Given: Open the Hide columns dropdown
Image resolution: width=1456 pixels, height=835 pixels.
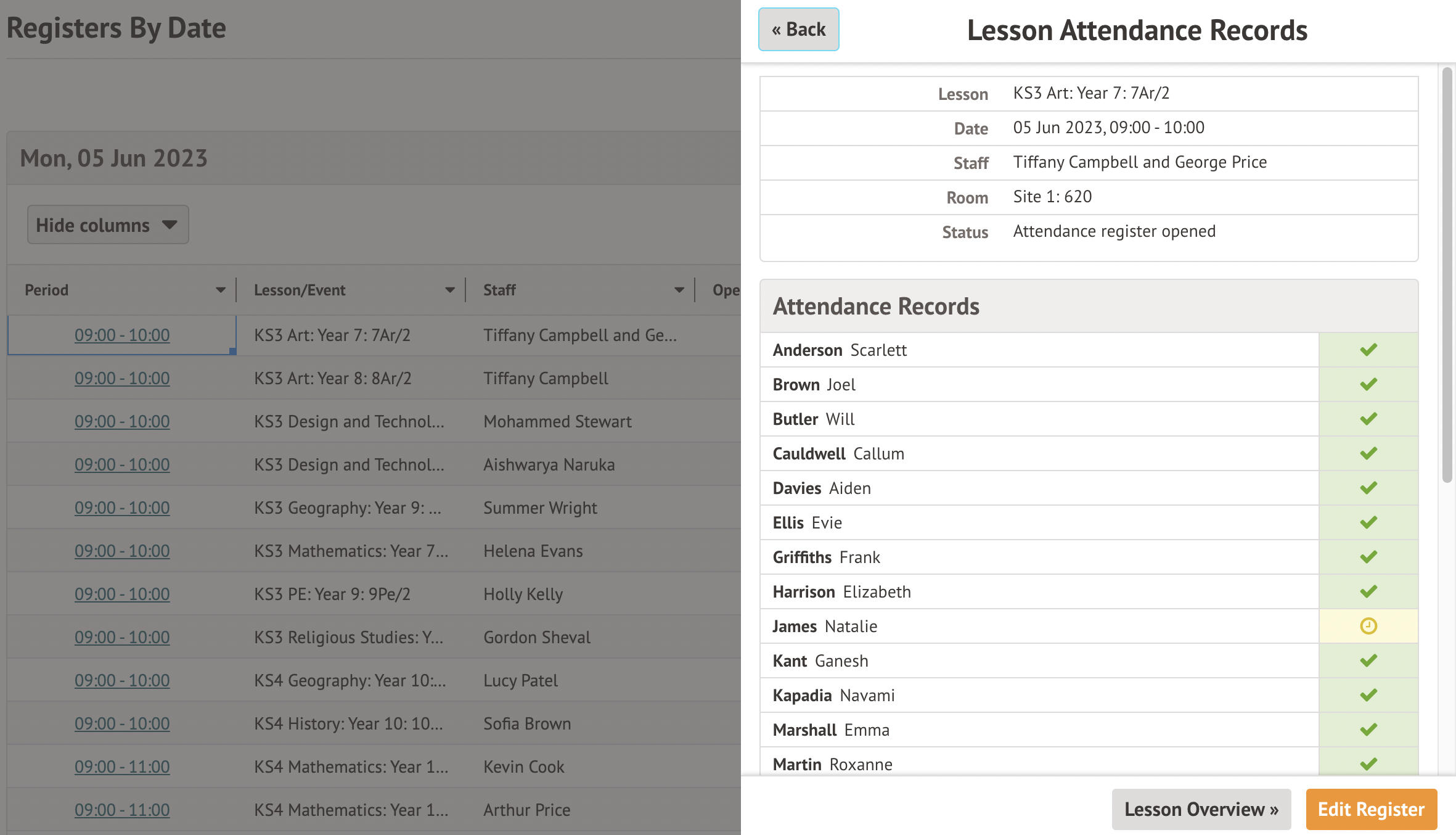Looking at the screenshot, I should 107,225.
